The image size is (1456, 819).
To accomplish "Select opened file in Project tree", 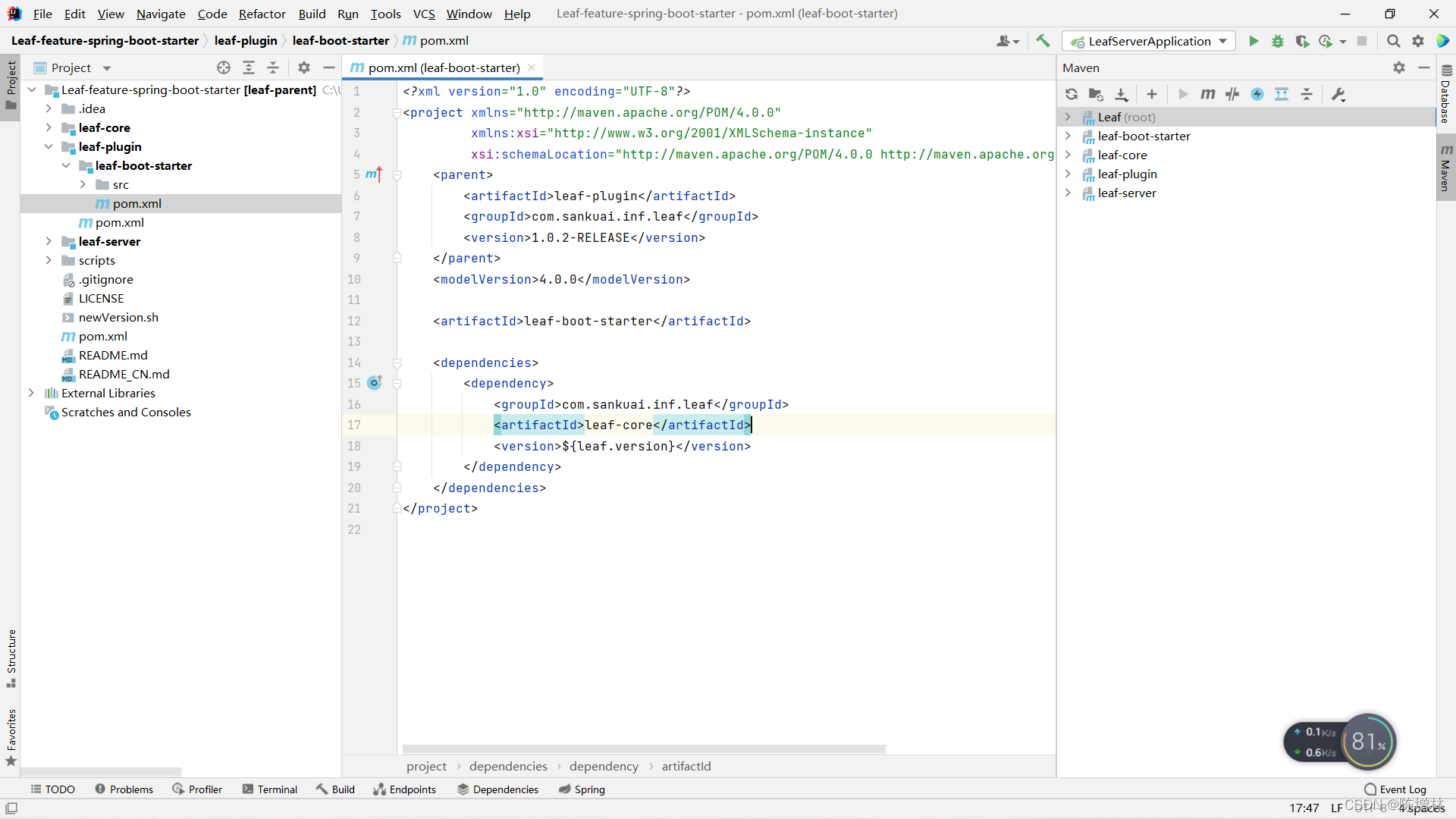I will tap(224, 67).
